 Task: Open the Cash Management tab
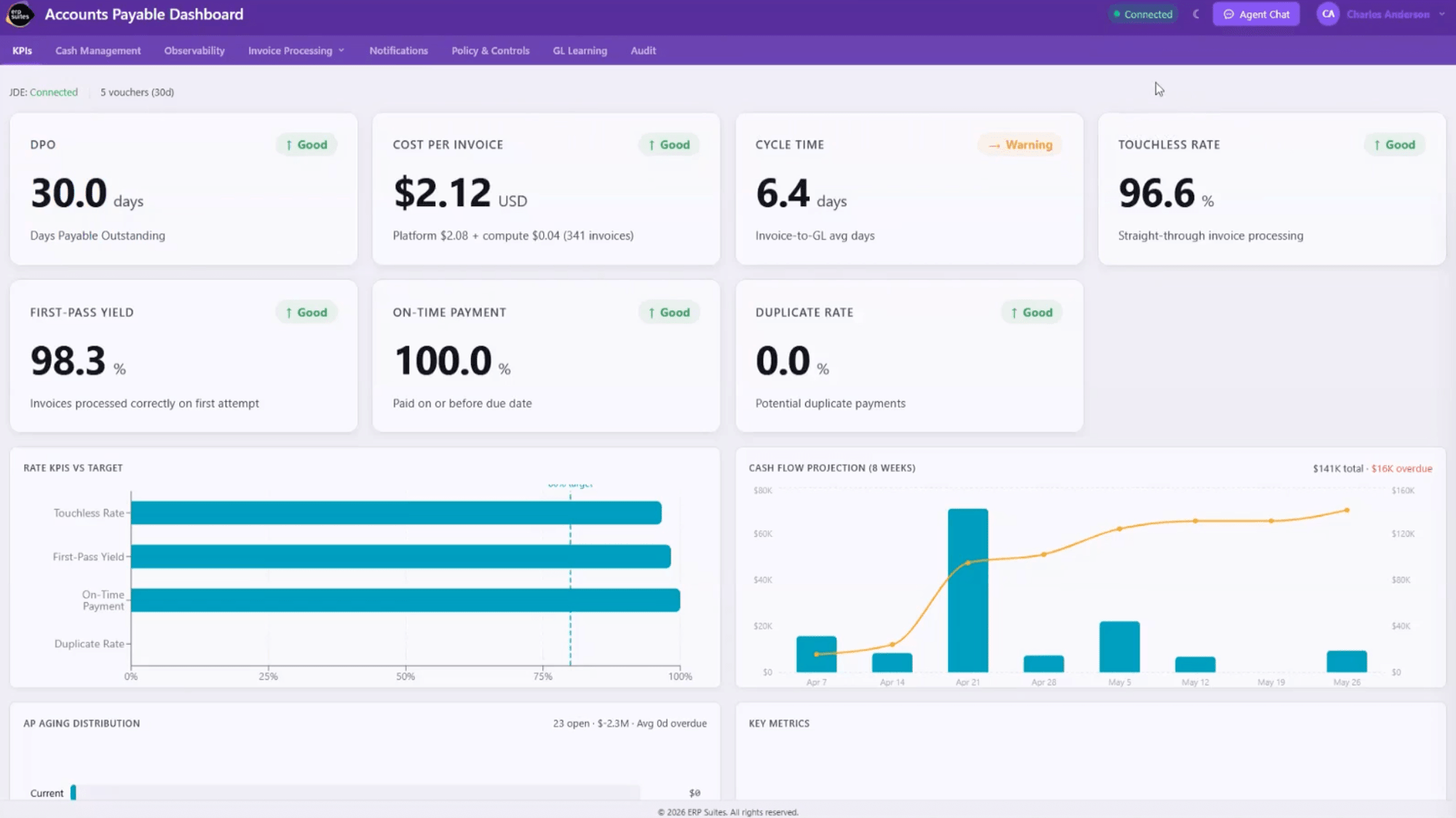[98, 51]
